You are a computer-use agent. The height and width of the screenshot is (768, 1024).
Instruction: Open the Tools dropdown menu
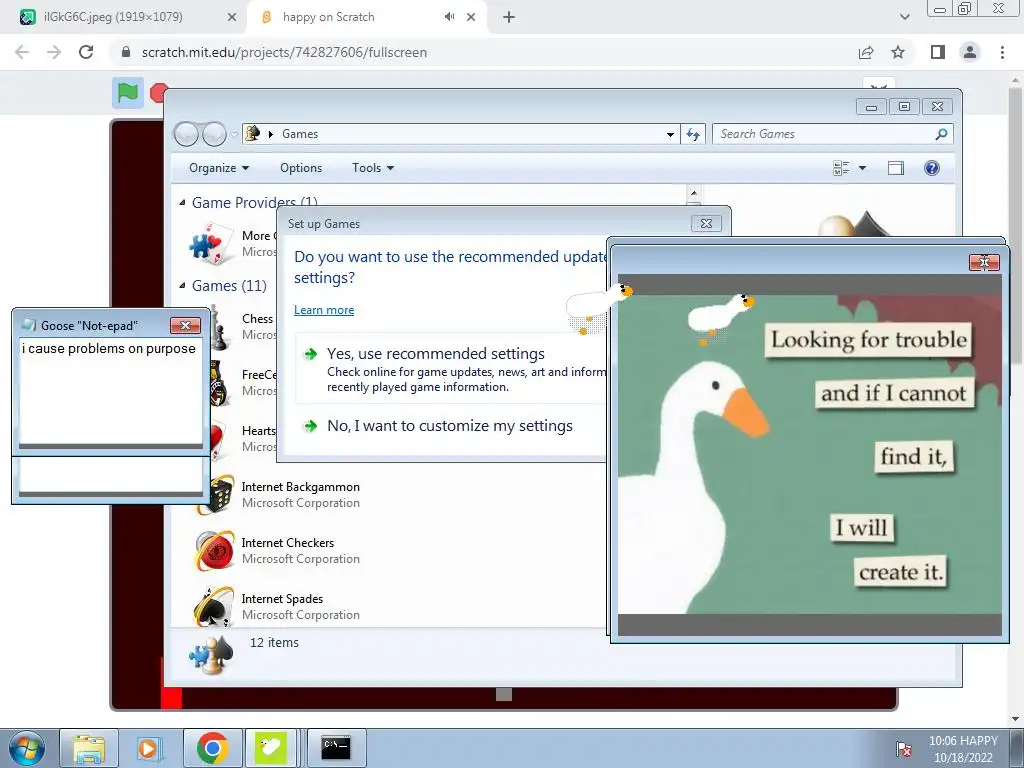(373, 168)
